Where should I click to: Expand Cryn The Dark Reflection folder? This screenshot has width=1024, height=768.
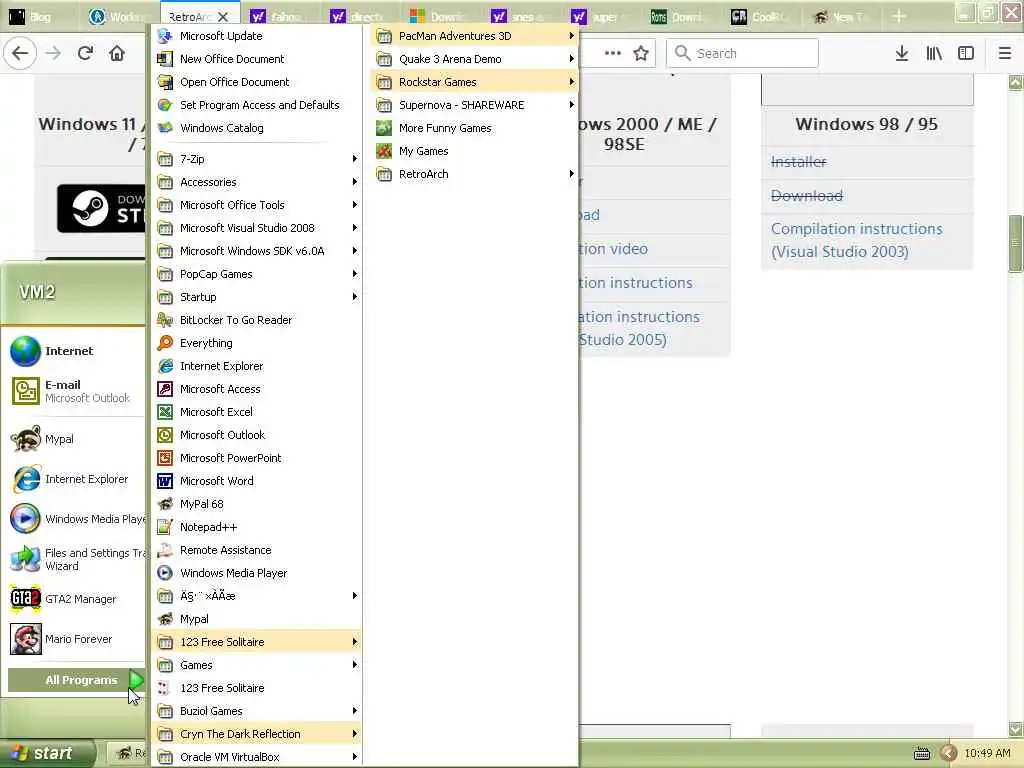point(256,734)
